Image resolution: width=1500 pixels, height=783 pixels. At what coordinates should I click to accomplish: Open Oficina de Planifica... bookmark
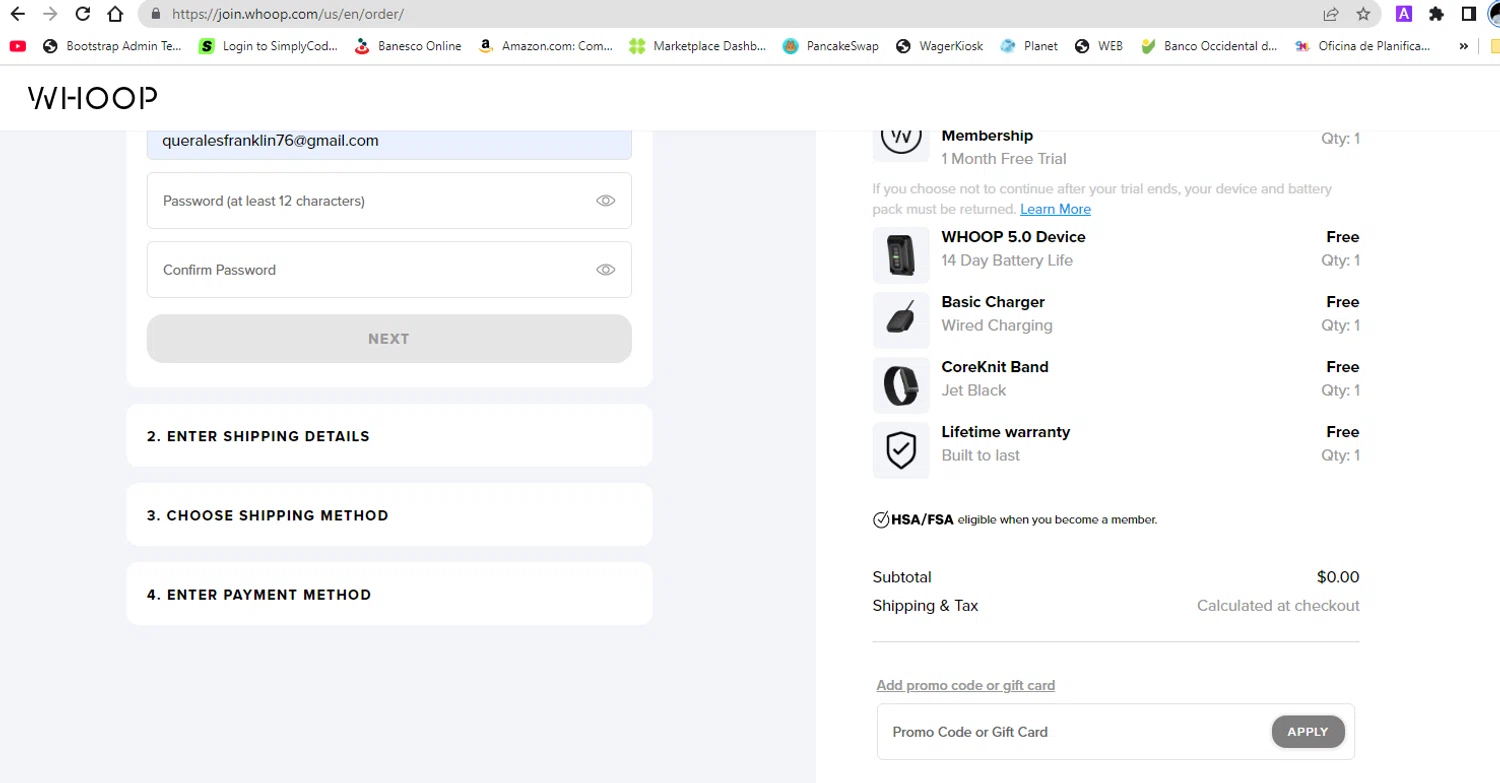click(x=1362, y=46)
